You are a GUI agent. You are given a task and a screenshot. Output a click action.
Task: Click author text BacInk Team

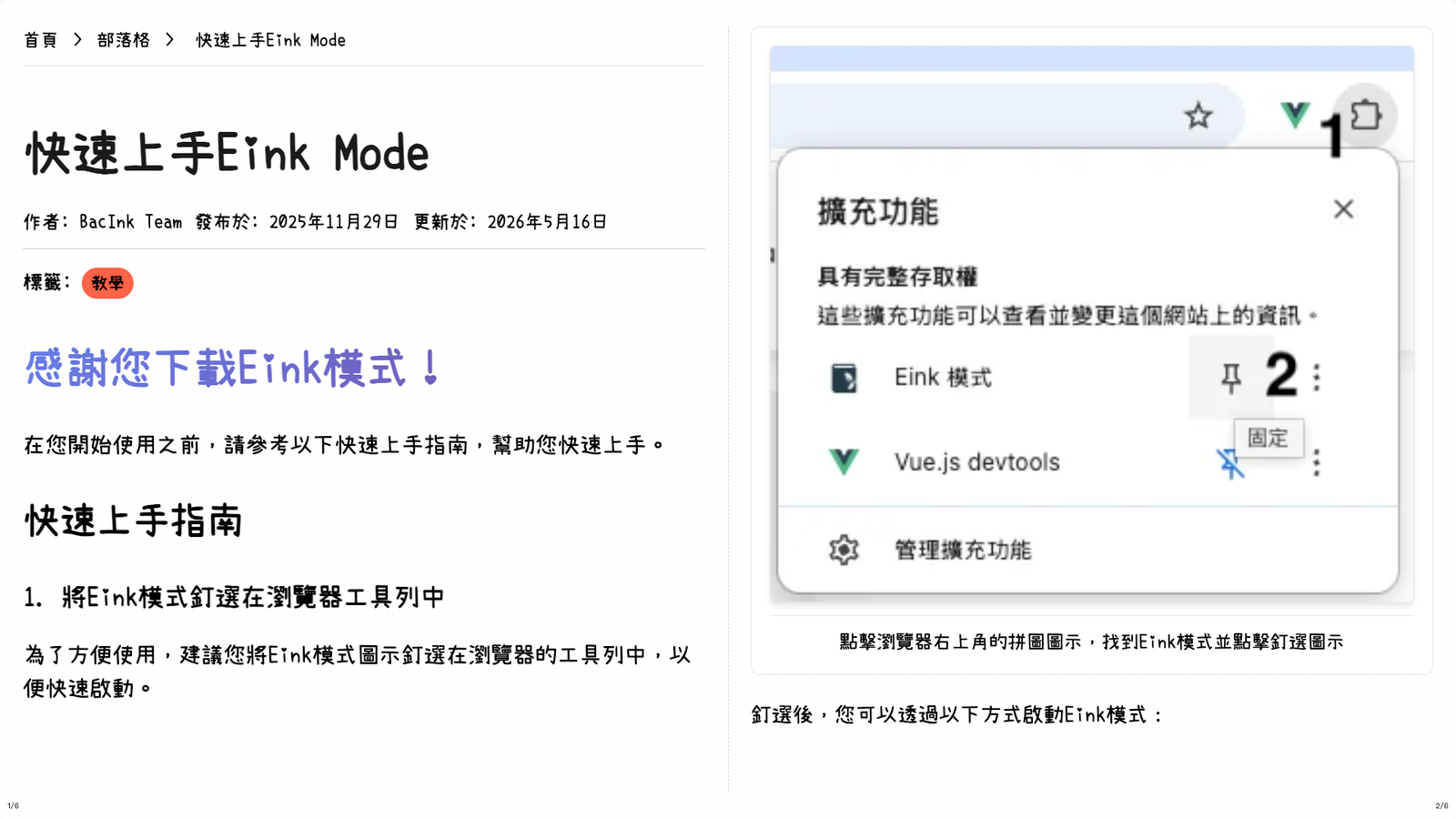tap(130, 222)
